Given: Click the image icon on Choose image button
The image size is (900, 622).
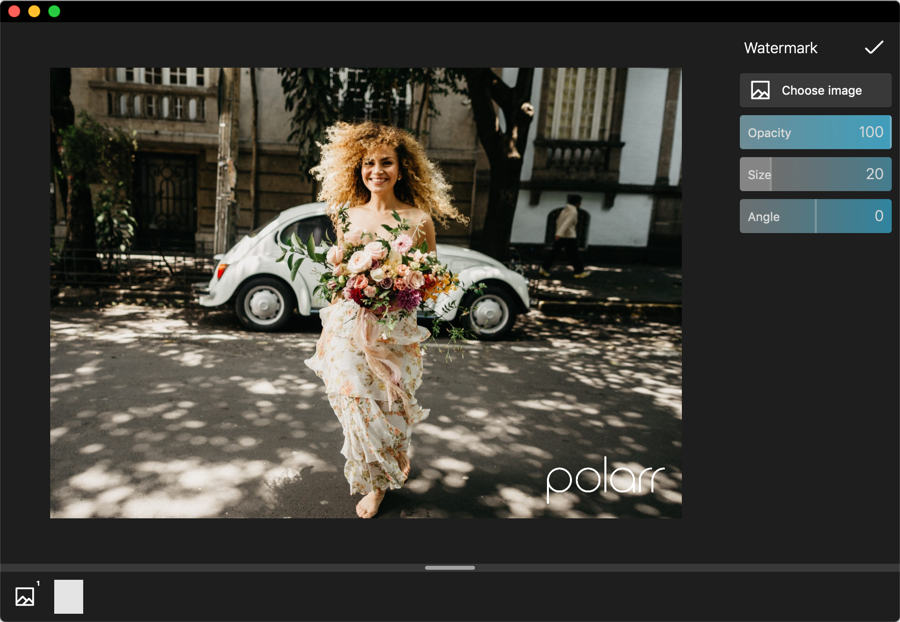Looking at the screenshot, I should click(762, 90).
